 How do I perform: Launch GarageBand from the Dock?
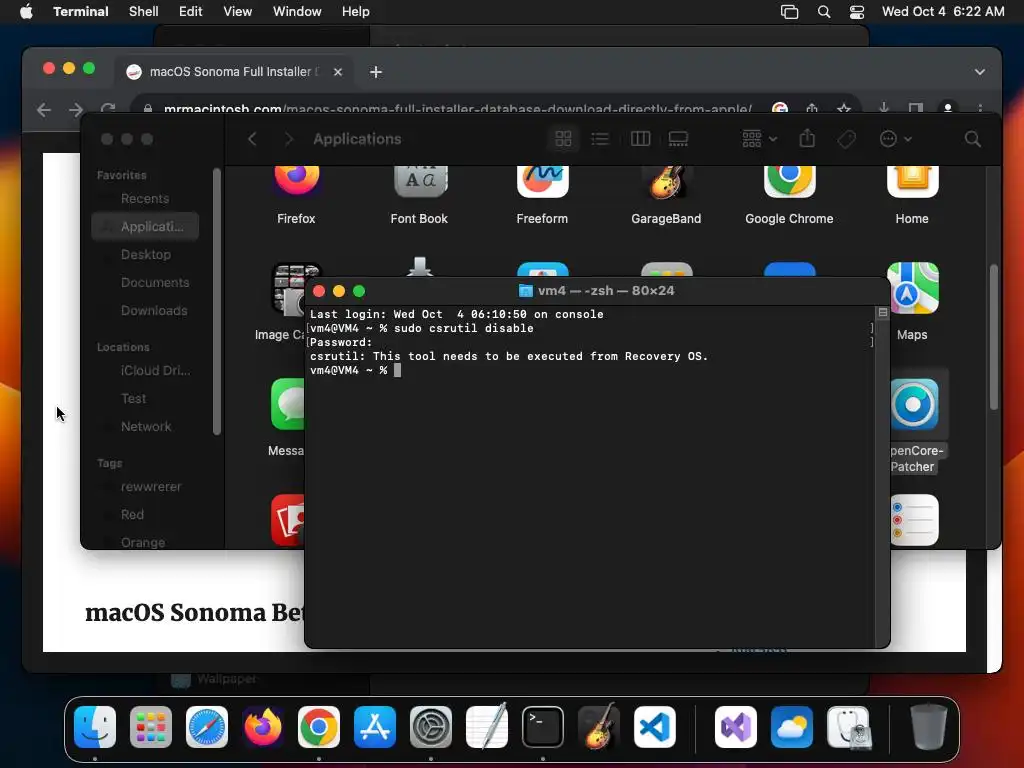coord(599,727)
